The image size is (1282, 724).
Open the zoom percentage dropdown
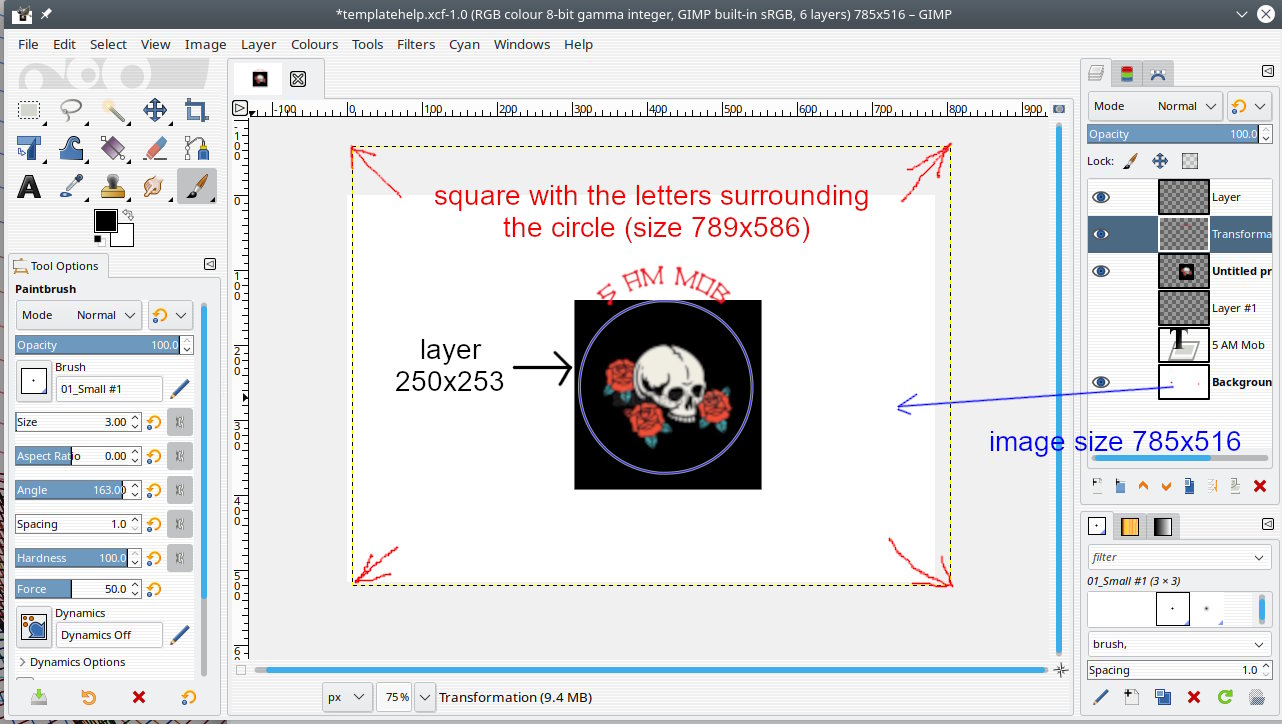(x=424, y=697)
